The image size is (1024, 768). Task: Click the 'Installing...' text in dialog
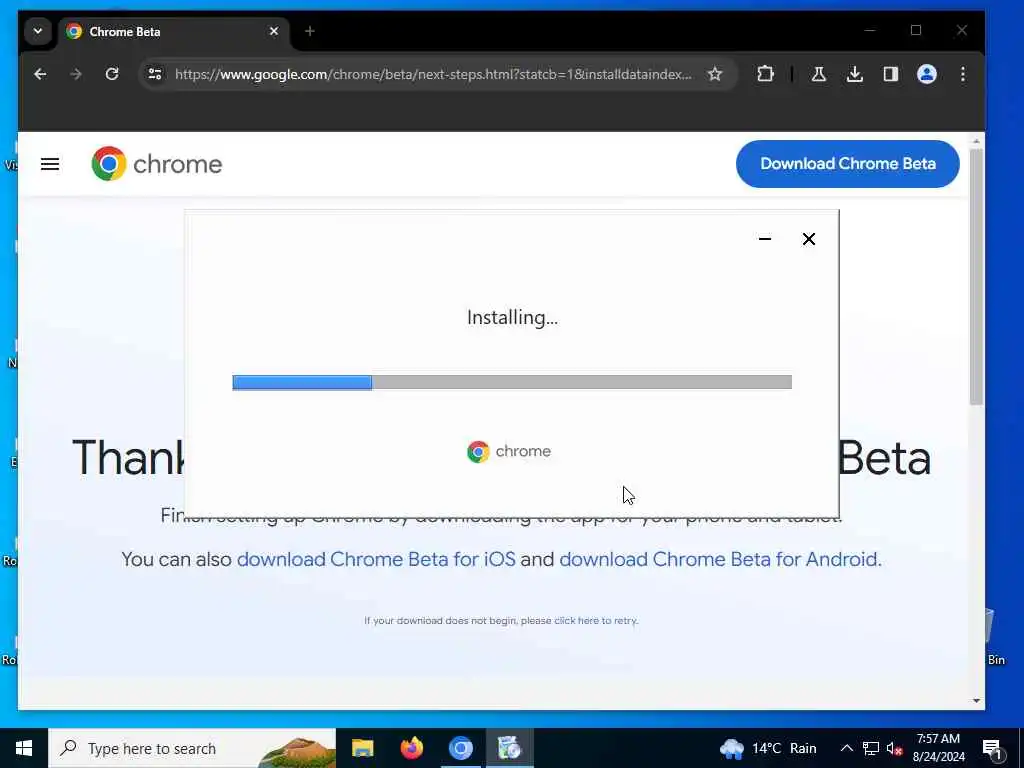[512, 318]
